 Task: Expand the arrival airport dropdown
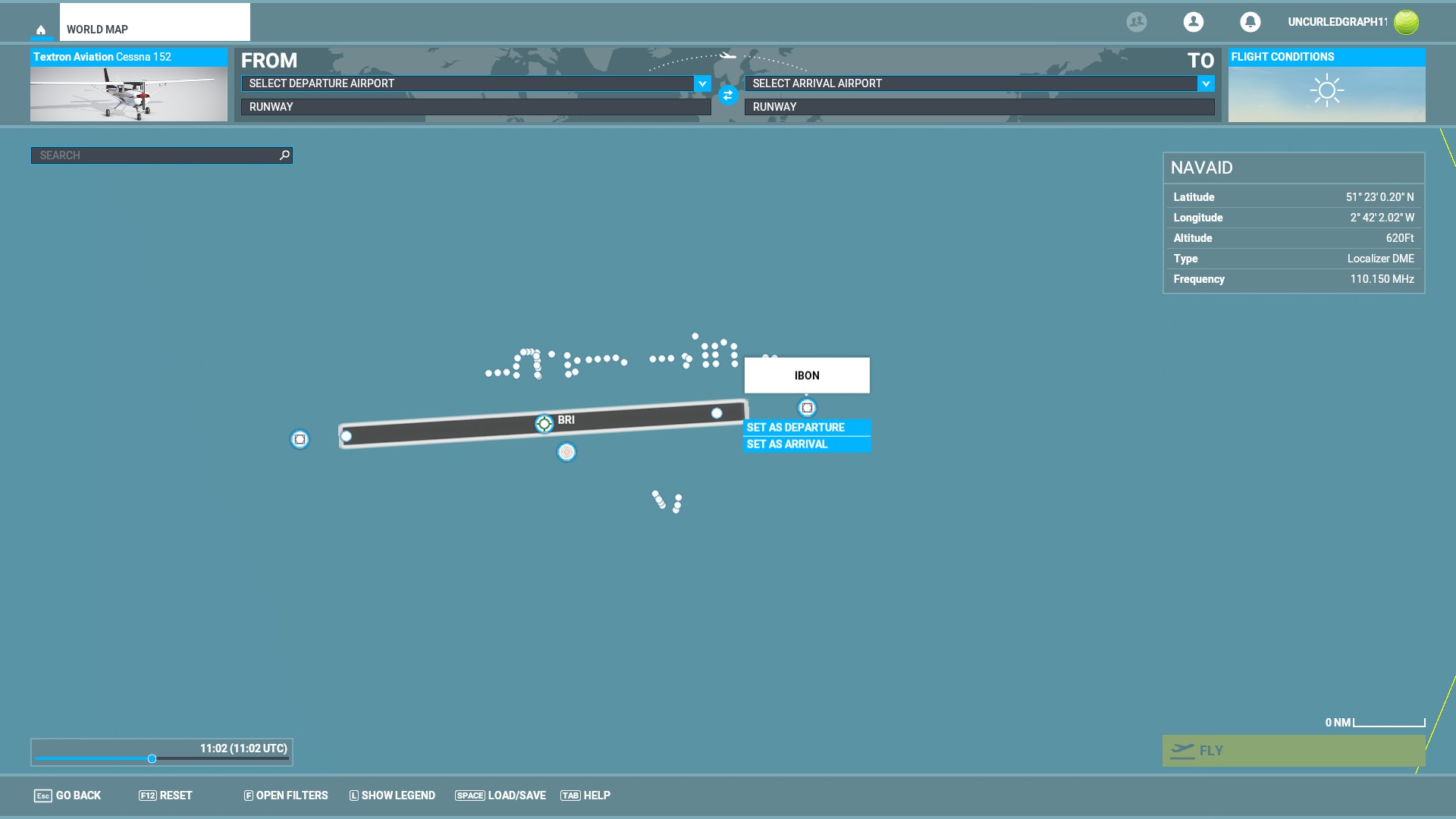1206,83
